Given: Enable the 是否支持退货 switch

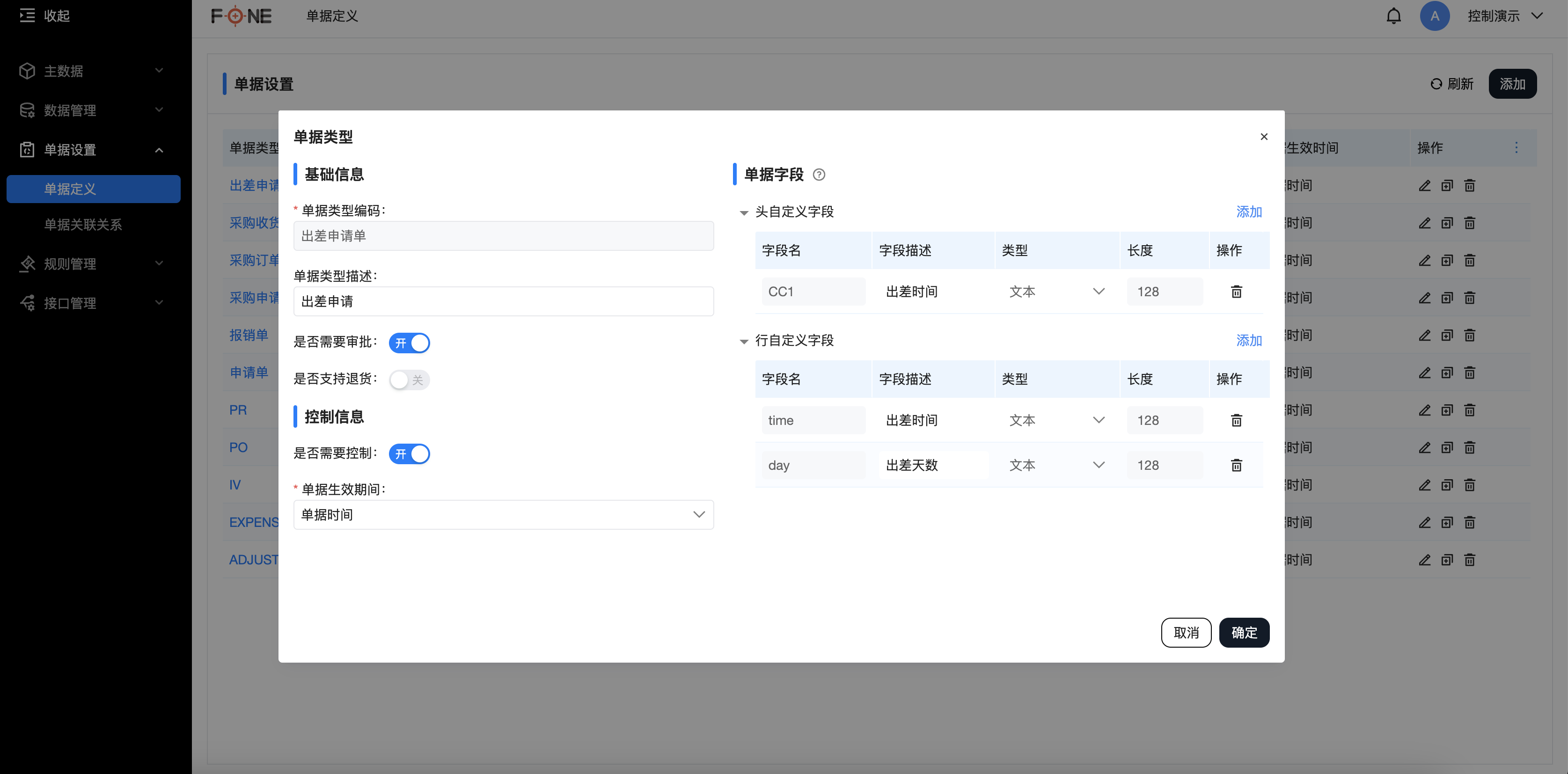Looking at the screenshot, I should 410,380.
